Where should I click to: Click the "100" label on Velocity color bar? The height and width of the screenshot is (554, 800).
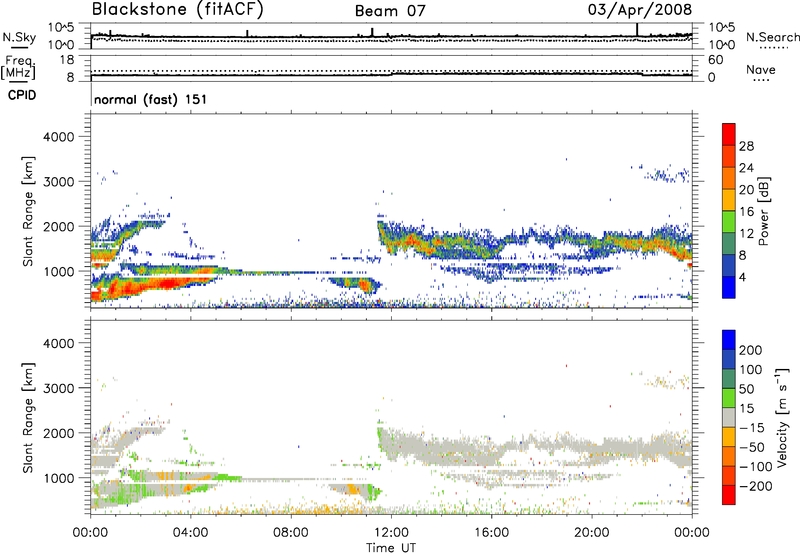tap(751, 369)
